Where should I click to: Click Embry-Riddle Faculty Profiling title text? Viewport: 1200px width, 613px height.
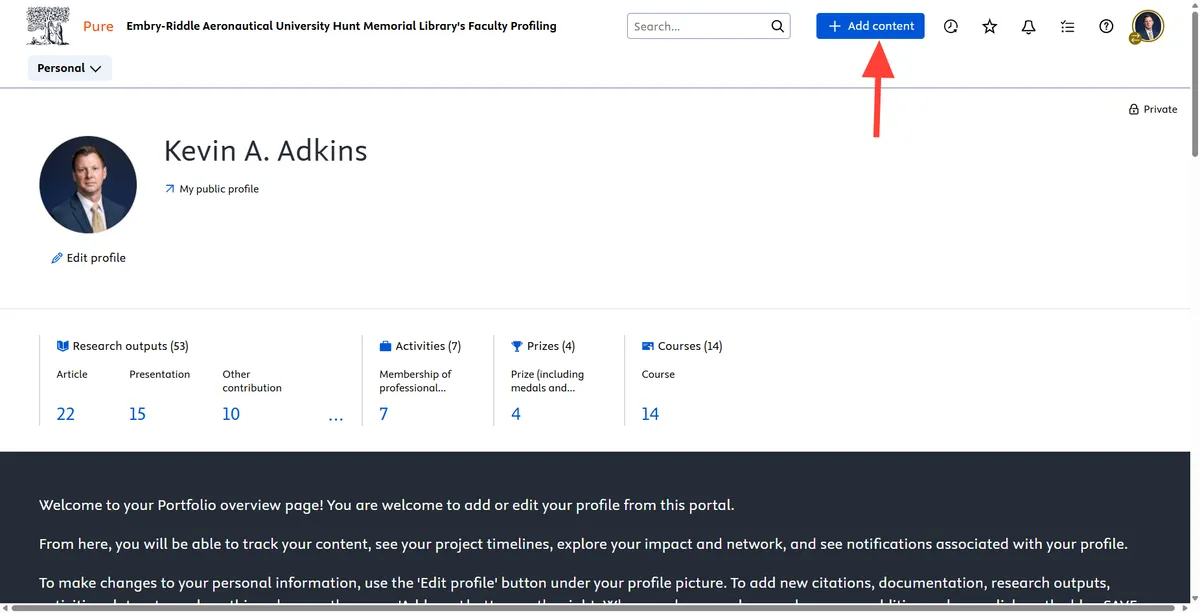pos(342,26)
